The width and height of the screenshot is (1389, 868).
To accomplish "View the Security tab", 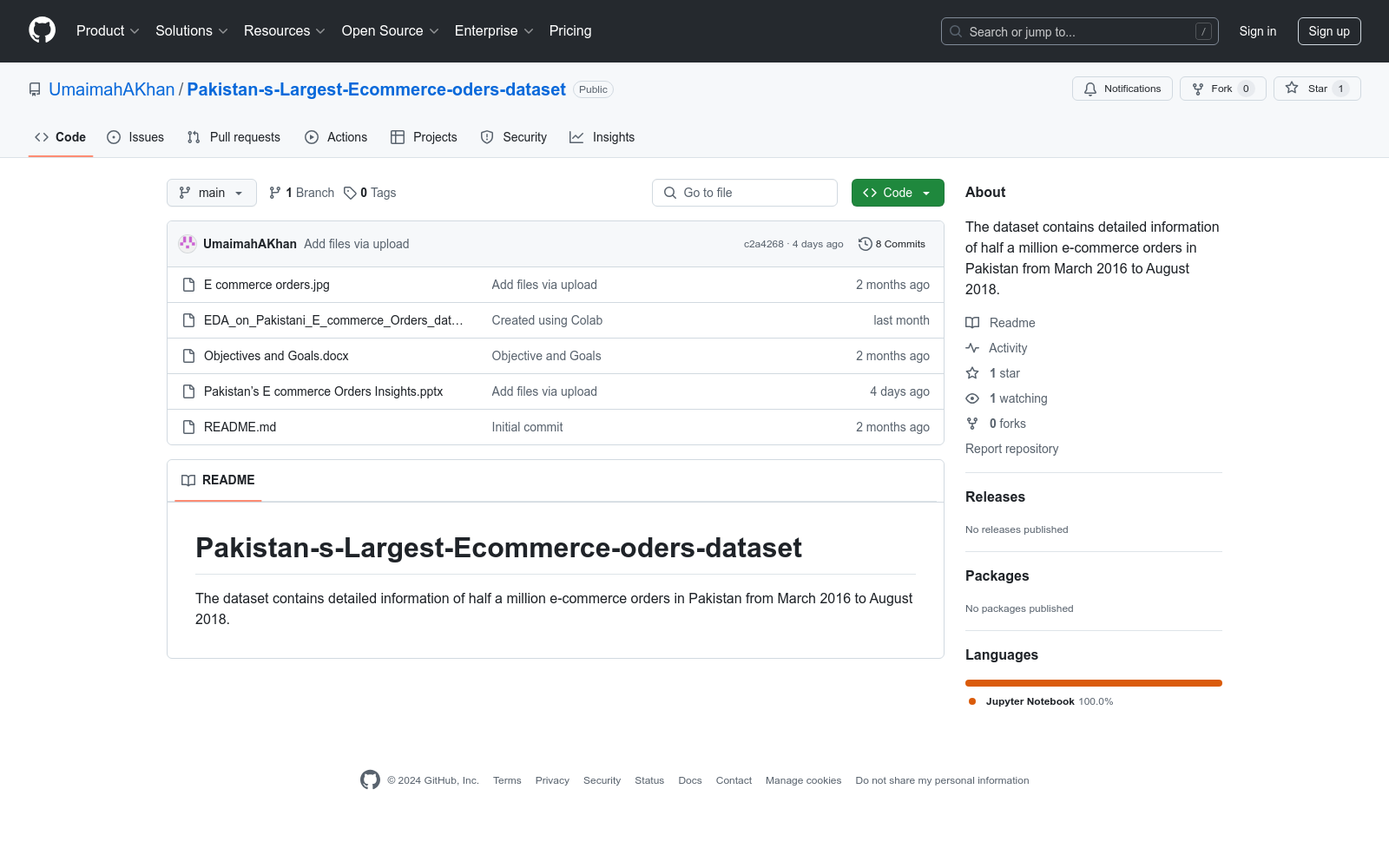I will [514, 137].
